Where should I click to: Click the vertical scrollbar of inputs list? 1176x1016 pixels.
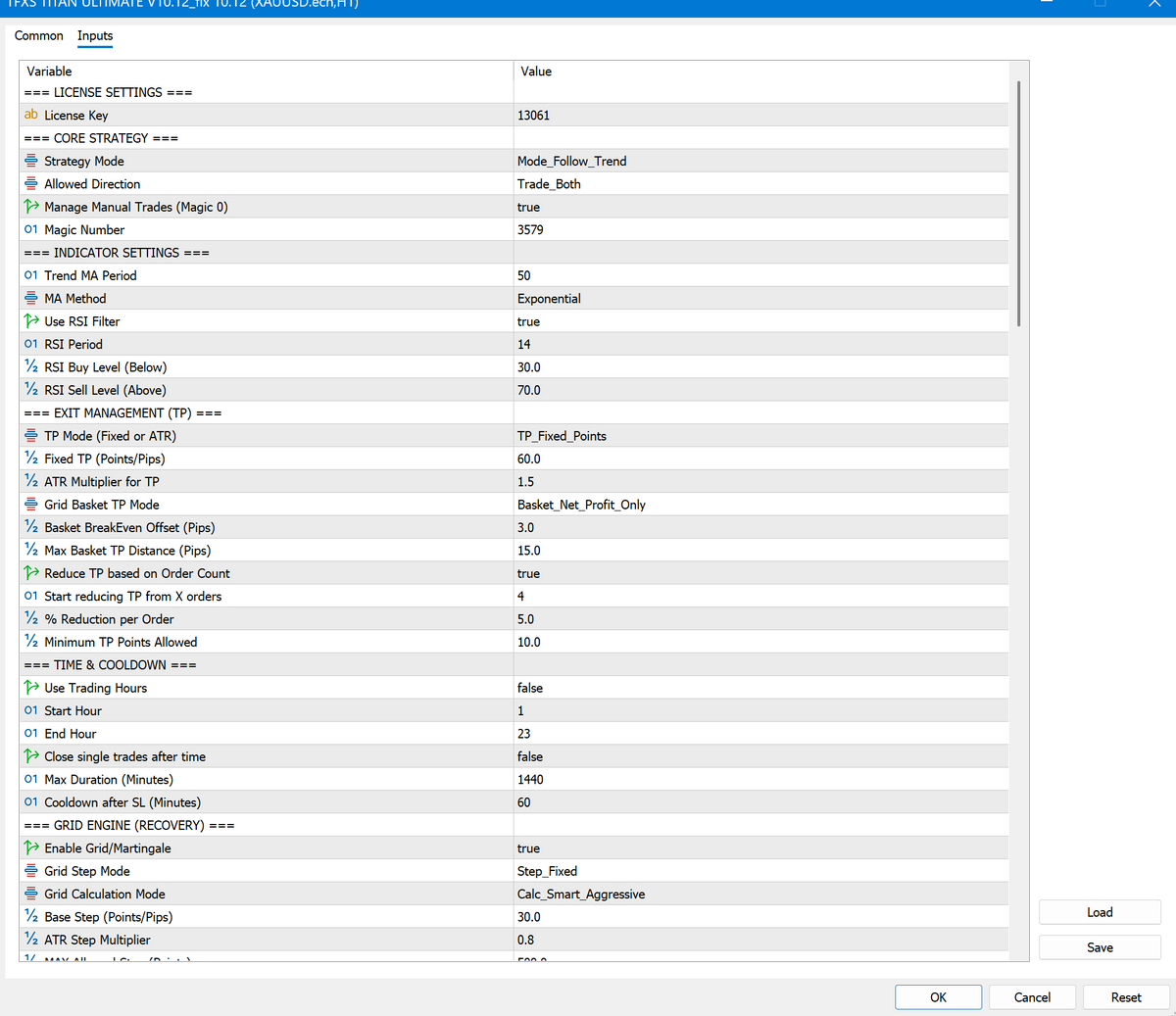1018,204
